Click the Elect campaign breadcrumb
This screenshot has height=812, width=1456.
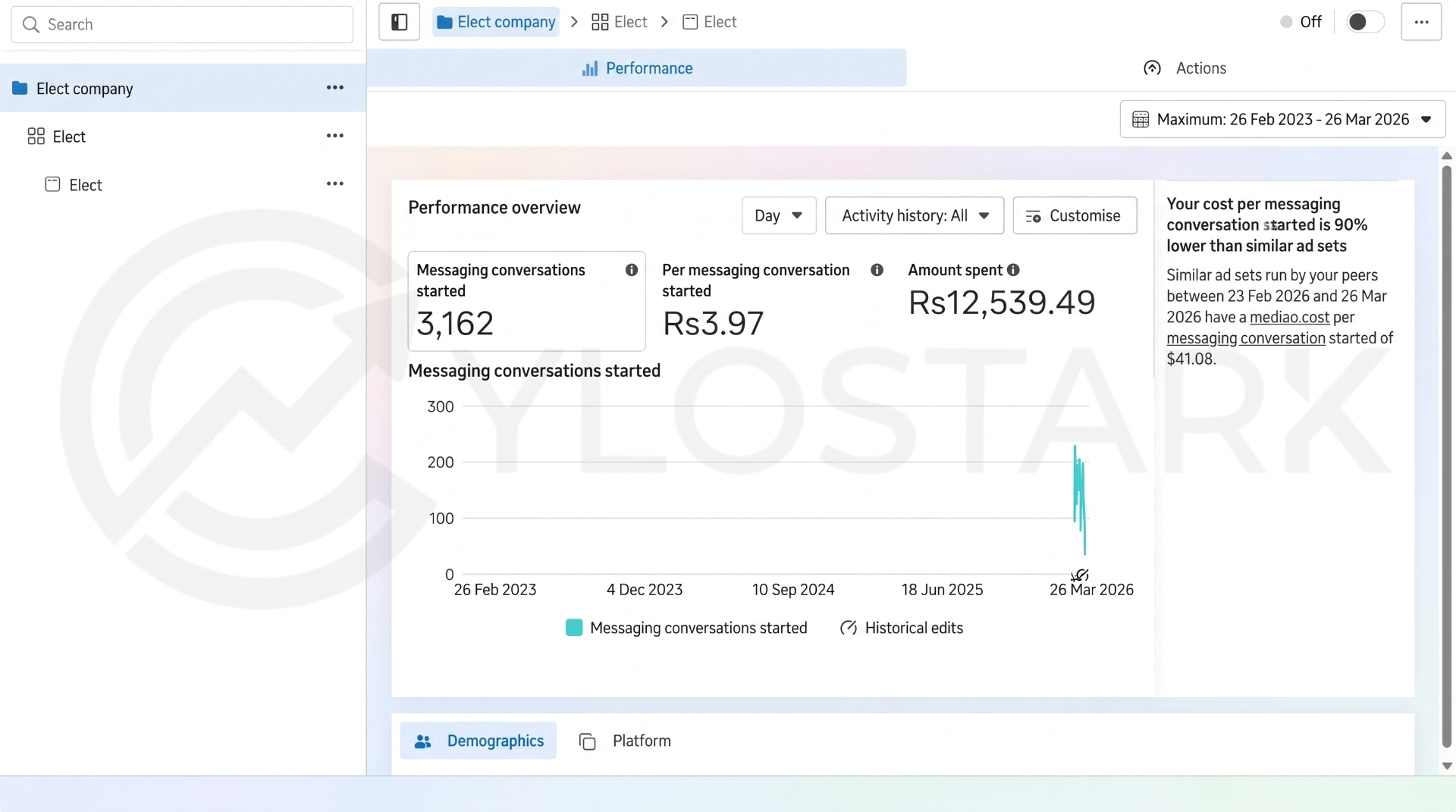[x=619, y=22]
